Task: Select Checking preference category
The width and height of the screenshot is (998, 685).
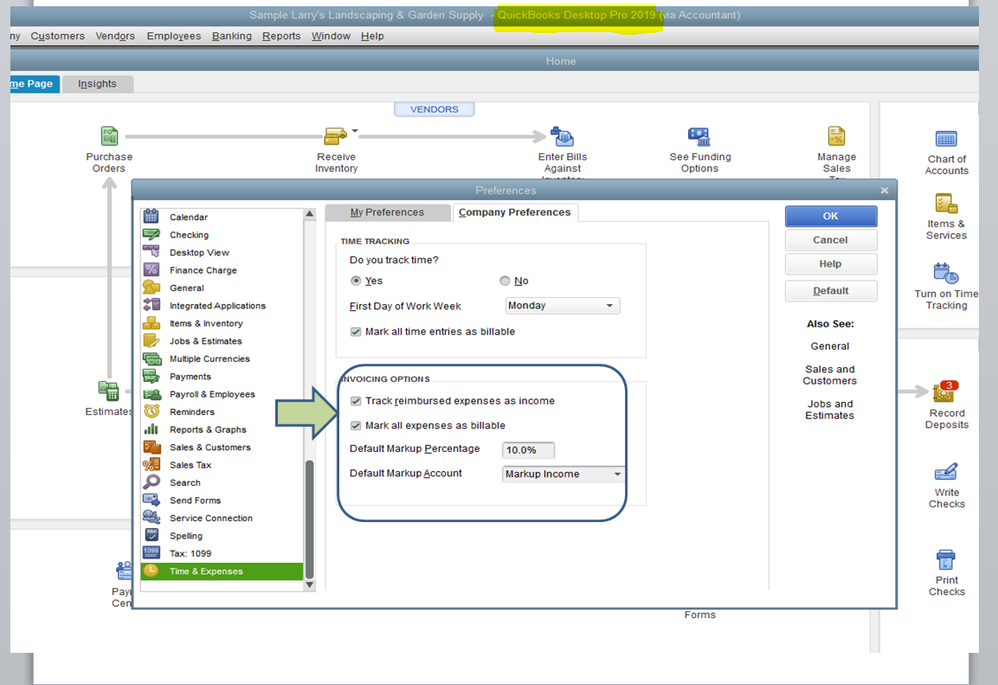Action: (x=221, y=235)
